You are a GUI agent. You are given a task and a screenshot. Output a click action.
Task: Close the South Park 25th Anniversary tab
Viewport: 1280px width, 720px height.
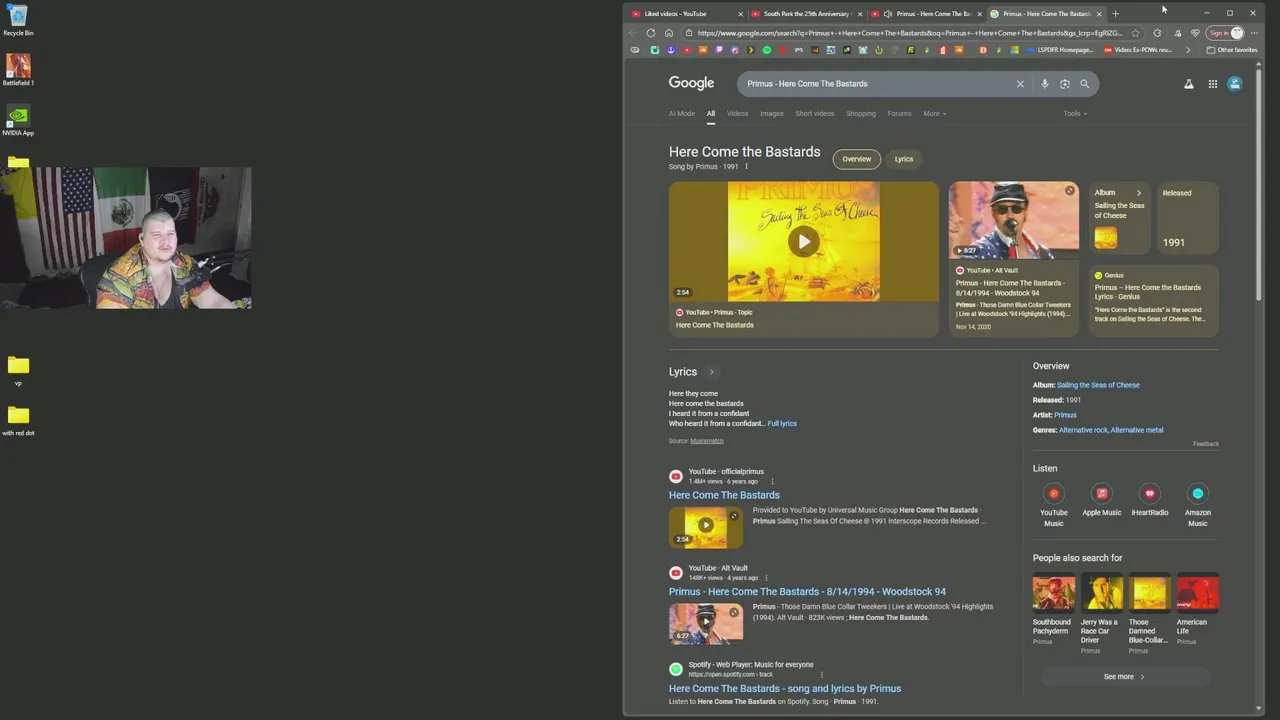click(x=860, y=14)
